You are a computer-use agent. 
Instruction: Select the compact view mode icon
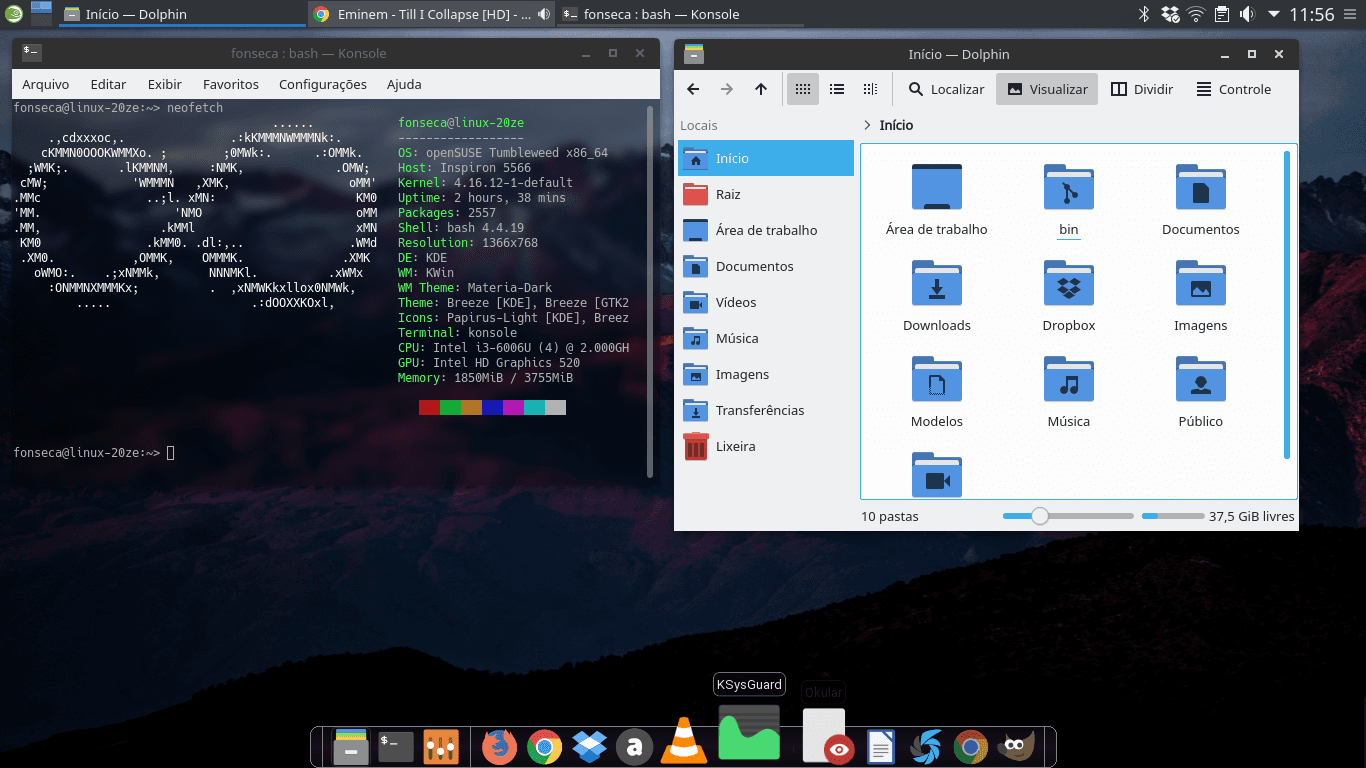pyautogui.click(x=869, y=88)
